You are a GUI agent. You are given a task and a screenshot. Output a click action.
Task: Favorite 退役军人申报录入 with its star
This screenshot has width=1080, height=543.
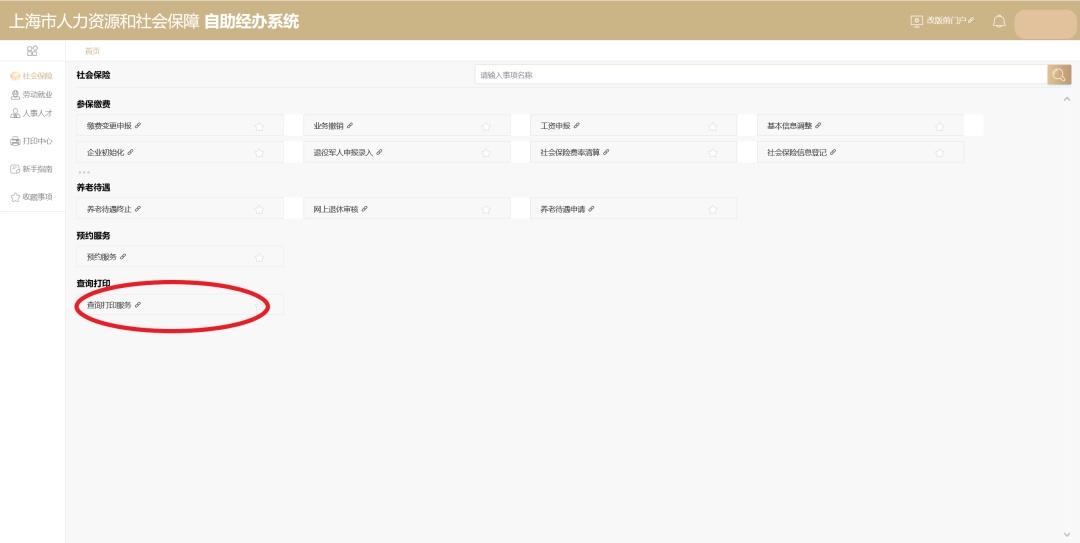click(x=486, y=153)
